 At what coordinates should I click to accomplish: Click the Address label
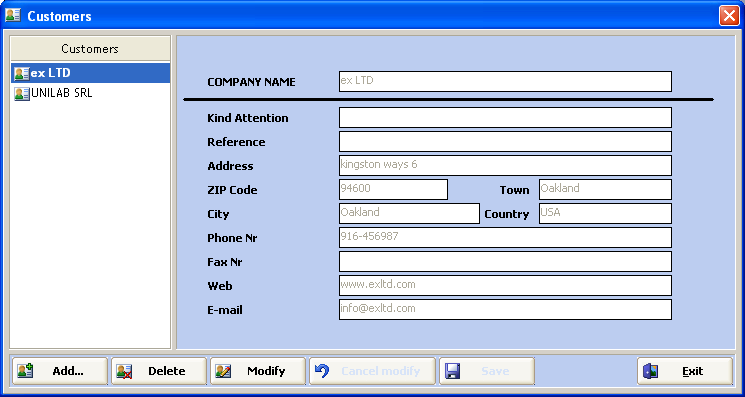coord(230,166)
